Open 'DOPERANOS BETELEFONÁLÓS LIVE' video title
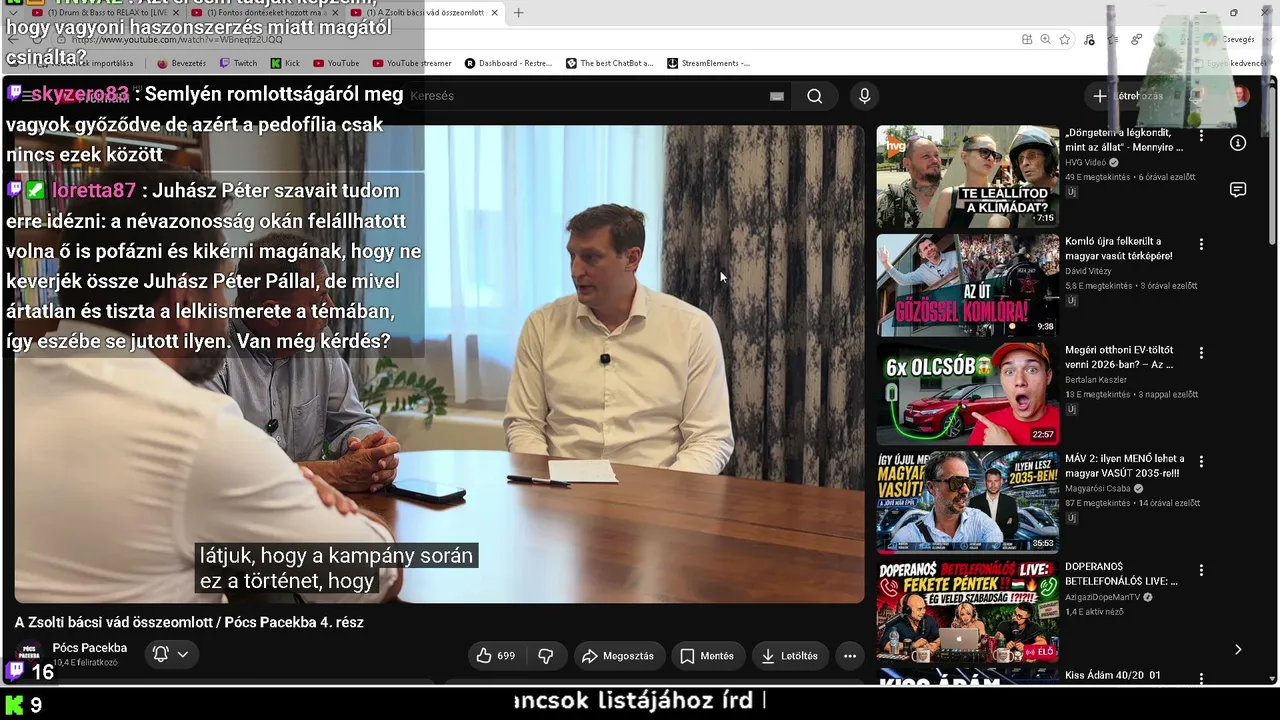The height and width of the screenshot is (720, 1280). [x=1121, y=574]
